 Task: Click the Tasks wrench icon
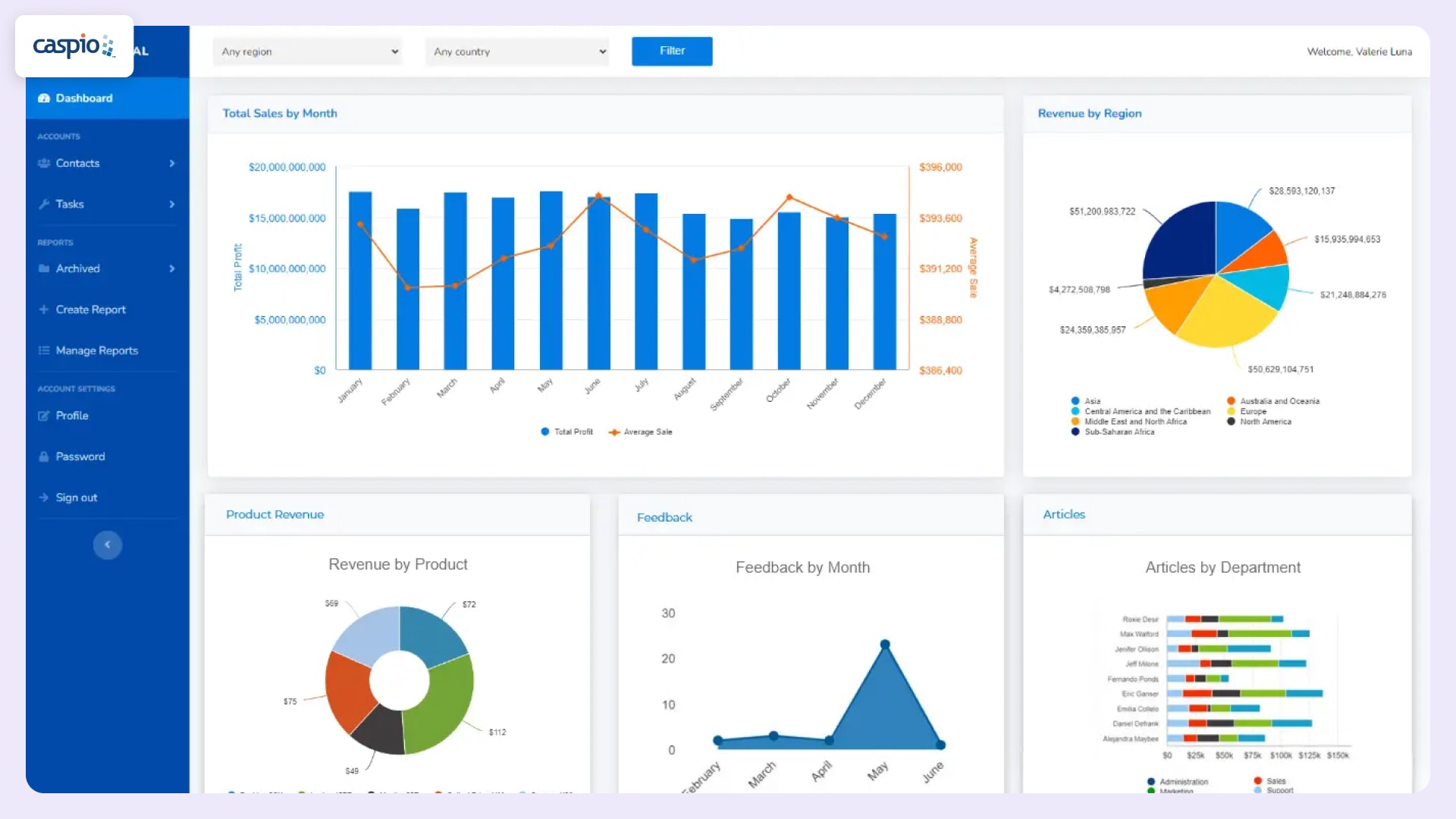44,205
